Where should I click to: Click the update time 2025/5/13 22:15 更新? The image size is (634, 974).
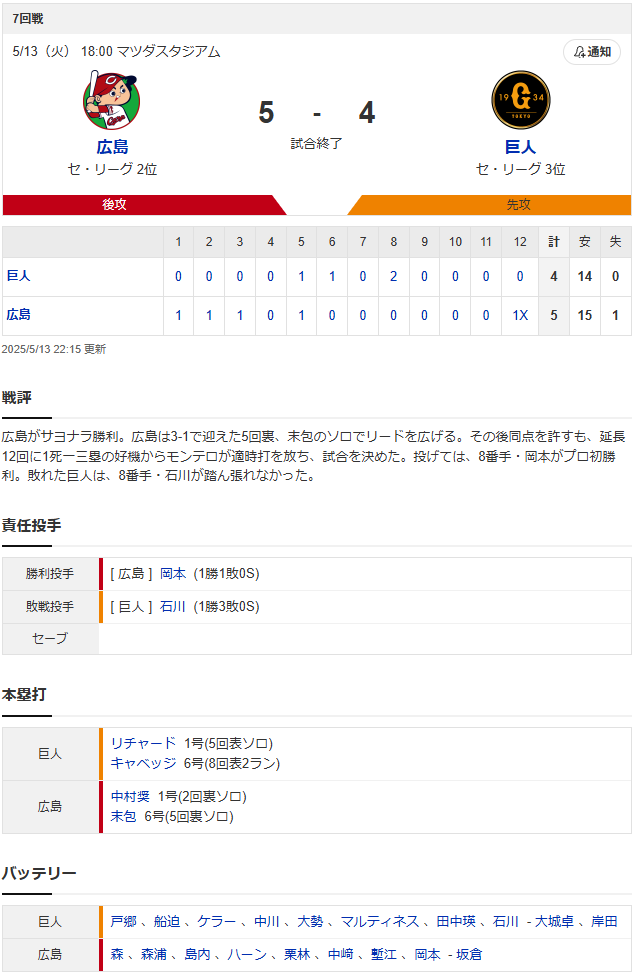click(54, 349)
